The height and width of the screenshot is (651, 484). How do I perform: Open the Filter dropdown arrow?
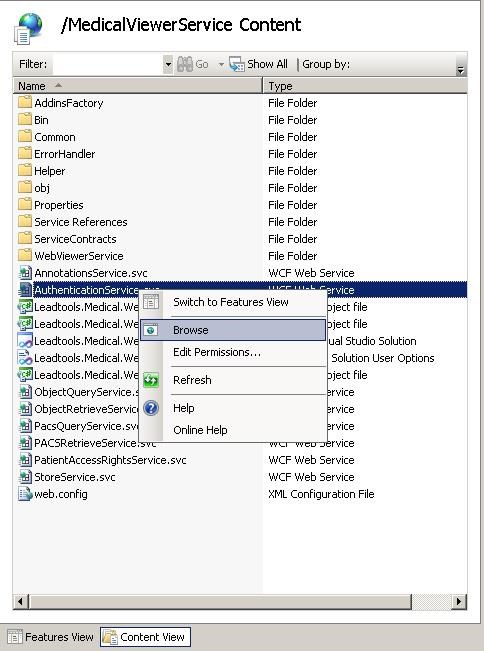click(168, 64)
